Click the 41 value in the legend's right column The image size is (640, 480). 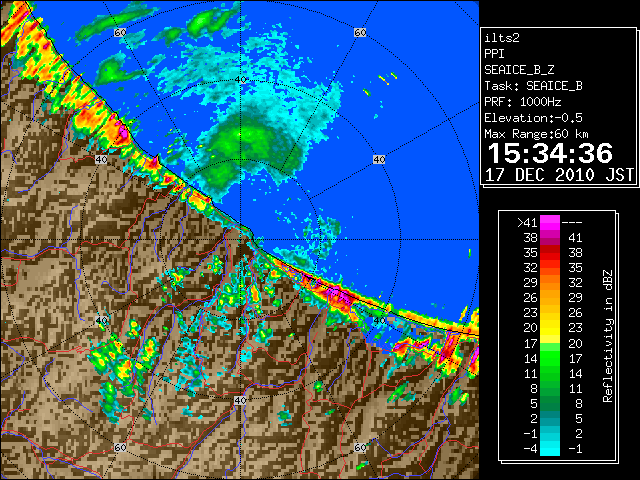575,238
